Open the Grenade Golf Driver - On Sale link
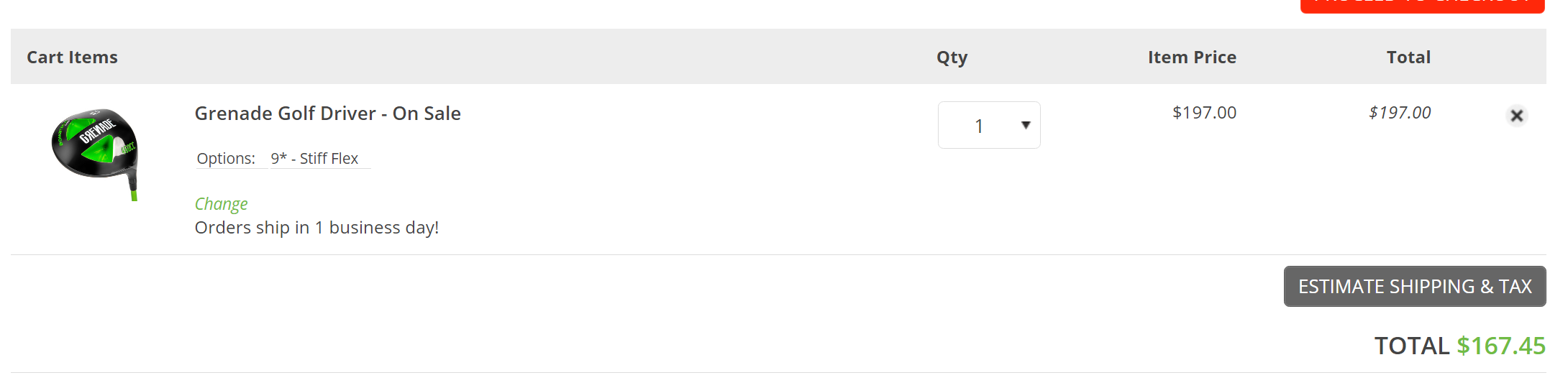Image resolution: width=1568 pixels, height=388 pixels. pos(327,114)
